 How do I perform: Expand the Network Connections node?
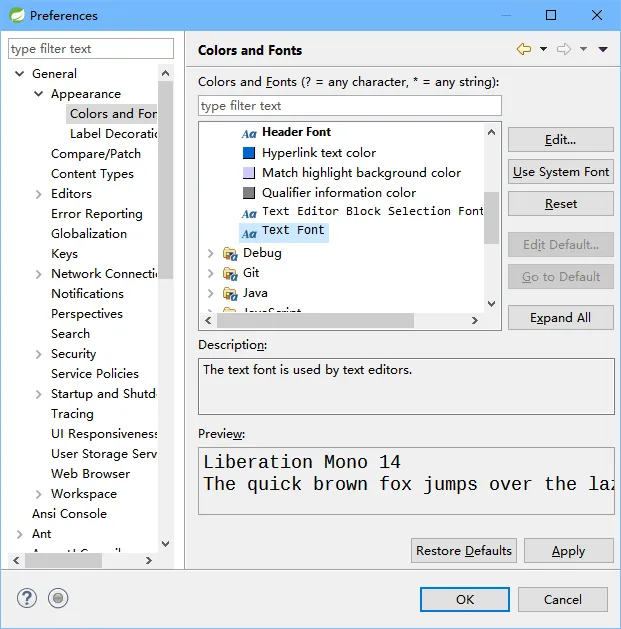pos(39,274)
